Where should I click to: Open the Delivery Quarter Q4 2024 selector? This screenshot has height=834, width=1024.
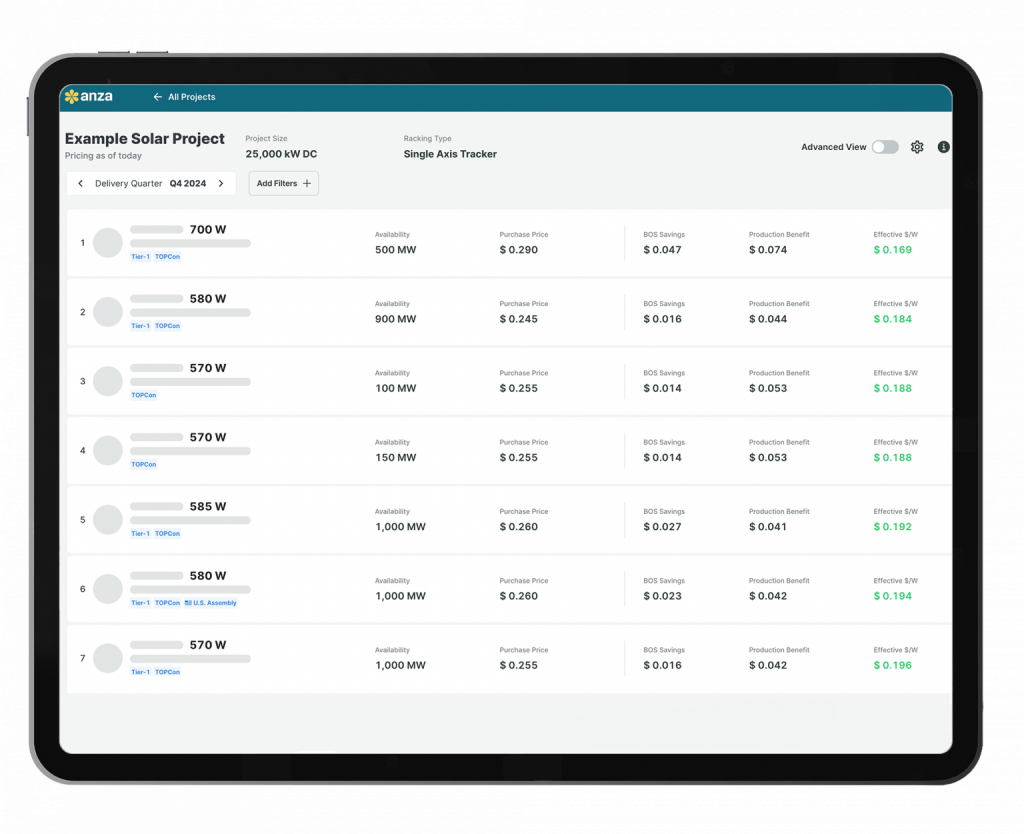[x=150, y=184]
